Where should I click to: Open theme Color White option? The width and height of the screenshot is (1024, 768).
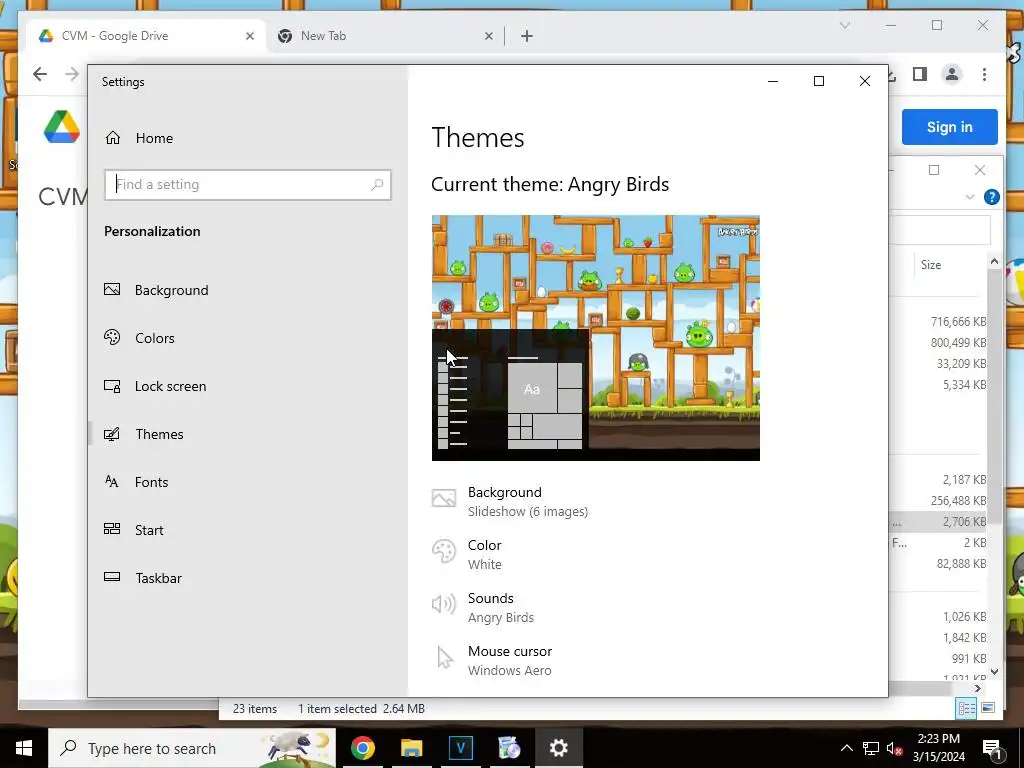[466, 554]
